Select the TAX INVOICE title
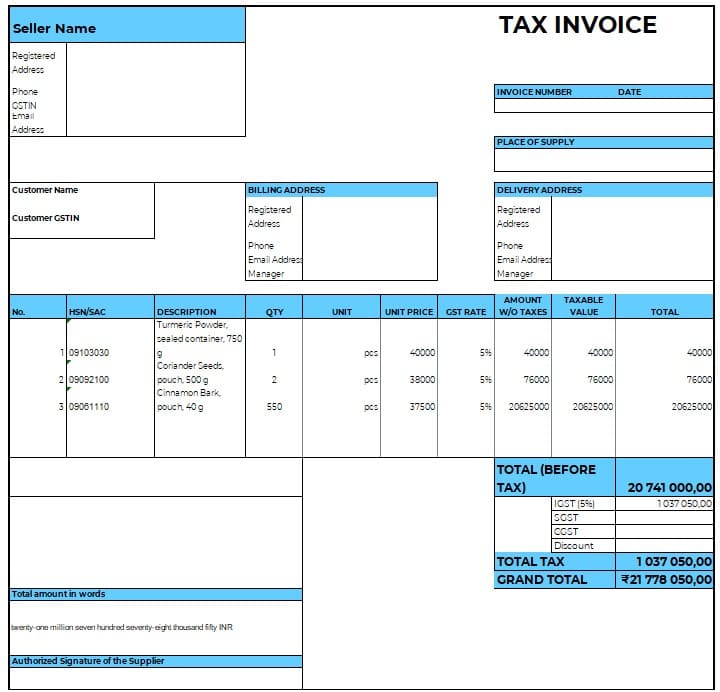Screen dimensions: 720x692 pos(578,25)
